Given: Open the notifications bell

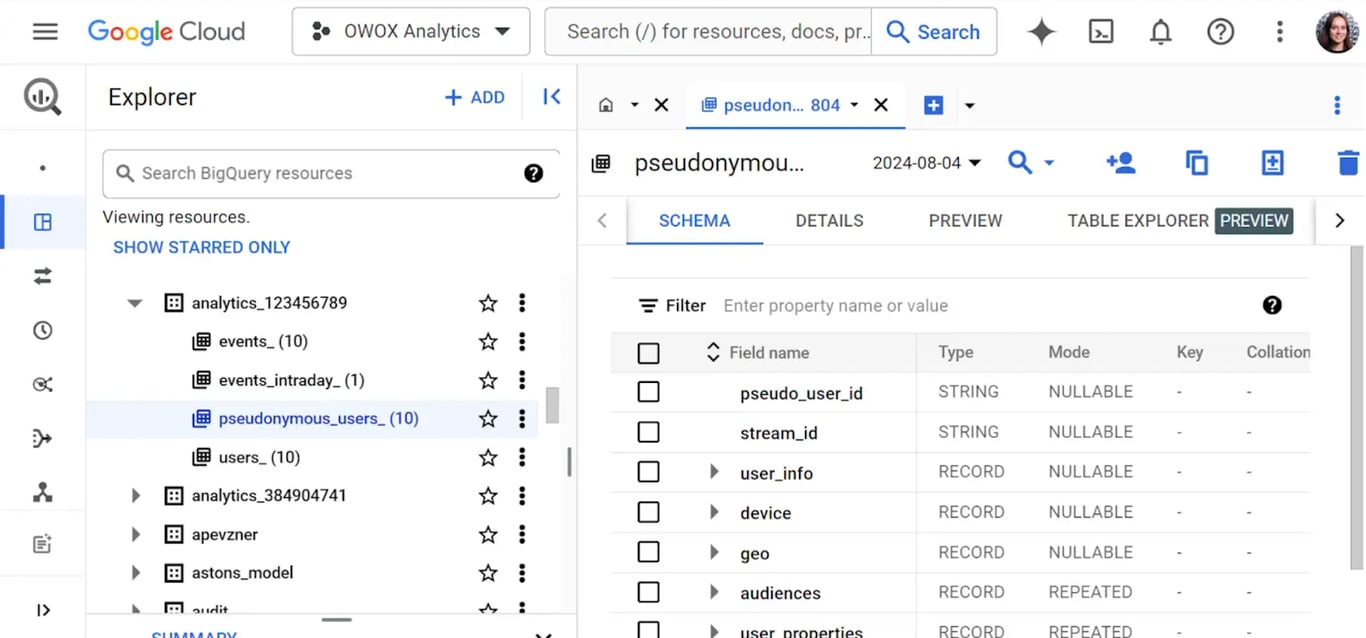Looking at the screenshot, I should click(x=1160, y=32).
